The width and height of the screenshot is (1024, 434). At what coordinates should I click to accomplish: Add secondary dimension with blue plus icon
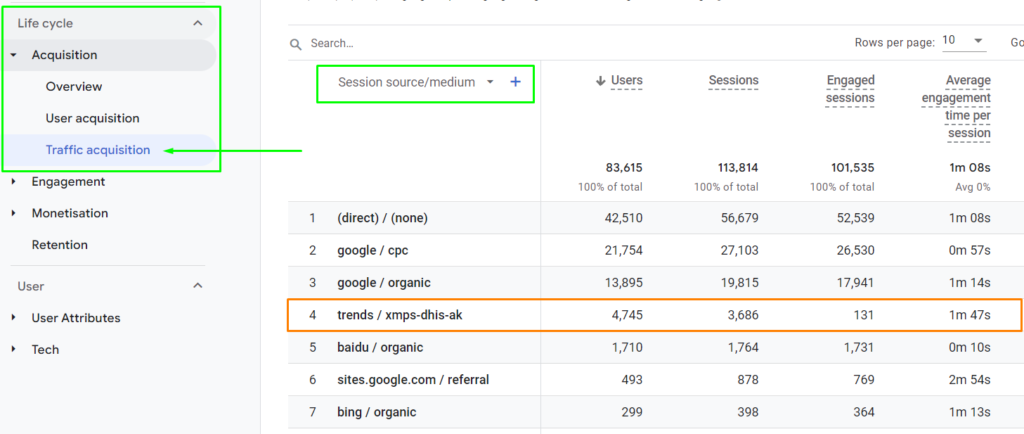pyautogui.click(x=515, y=82)
